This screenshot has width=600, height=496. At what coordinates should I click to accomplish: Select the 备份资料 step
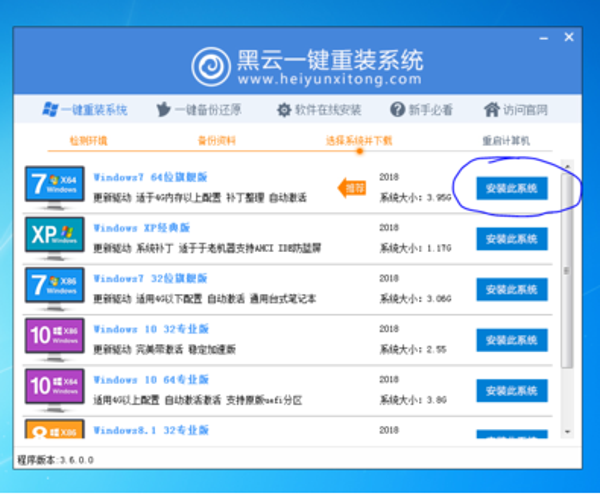(x=217, y=141)
